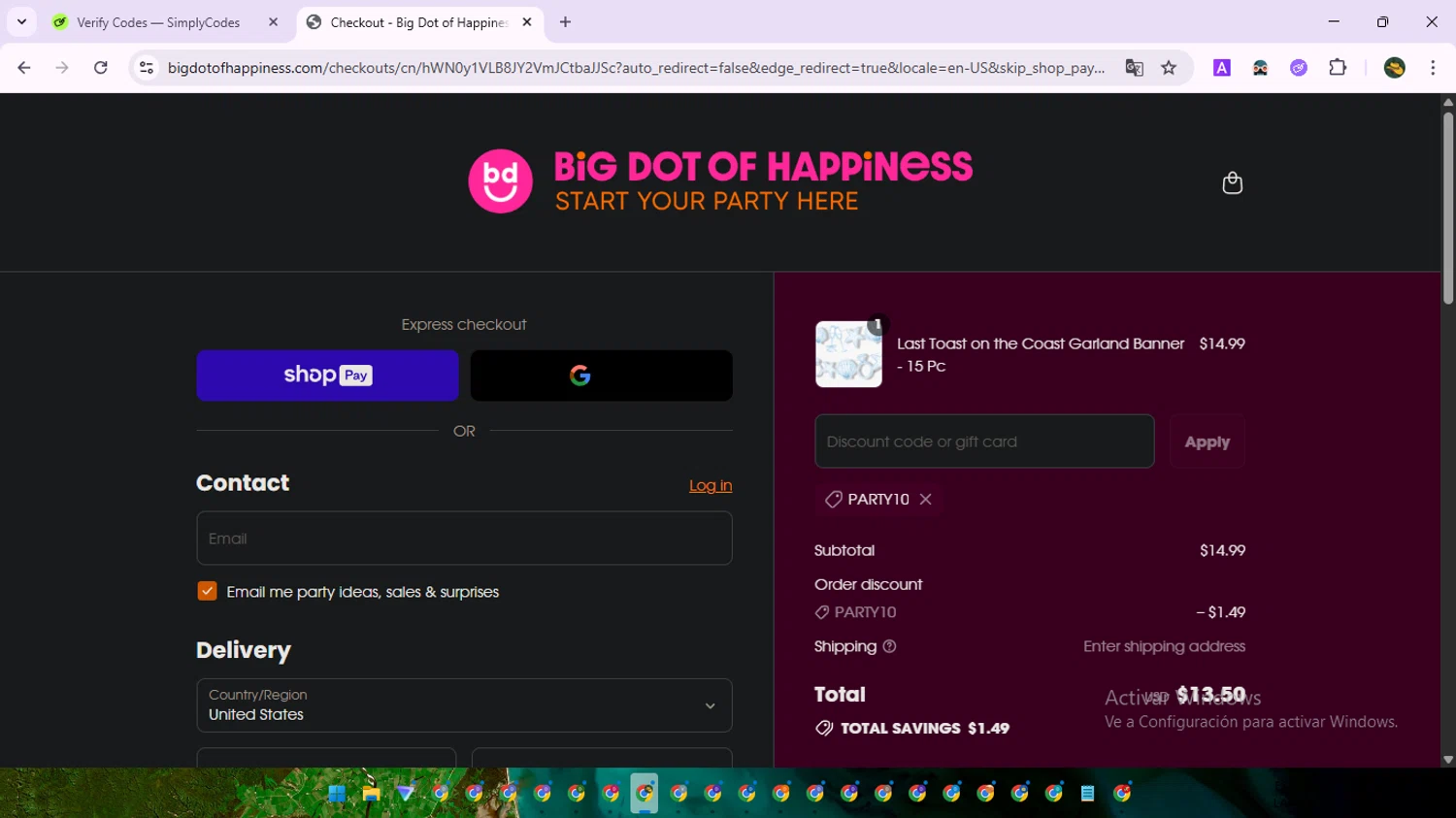Click the Discount code or gift card field

pyautogui.click(x=984, y=442)
